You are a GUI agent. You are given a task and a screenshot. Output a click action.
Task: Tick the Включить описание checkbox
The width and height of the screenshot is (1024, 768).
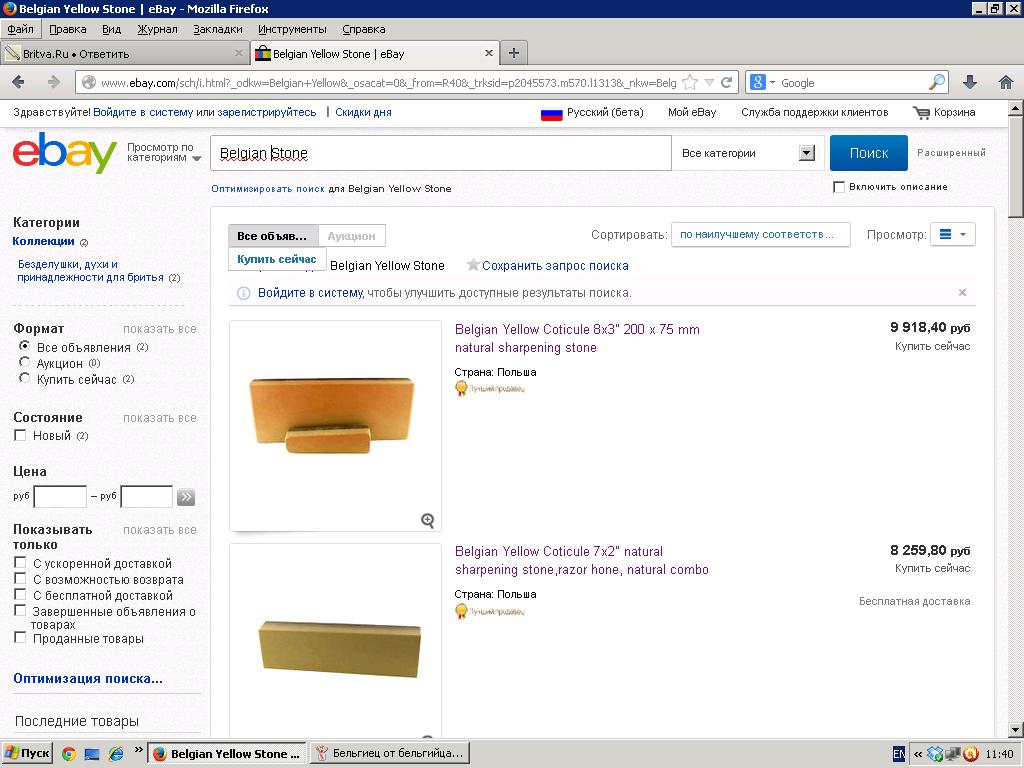pos(839,187)
